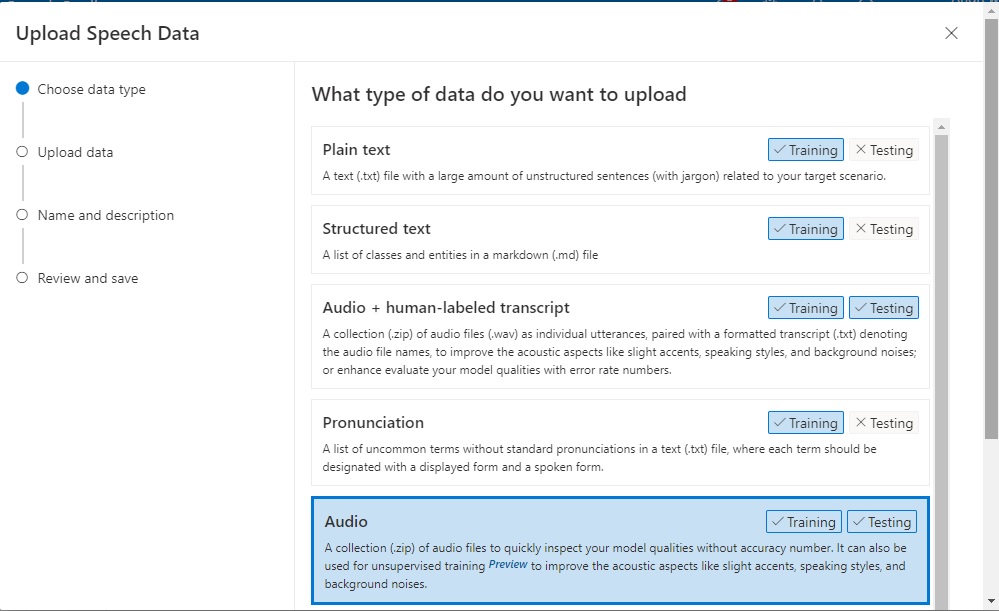Click Pronunciation Testing badge
Screen dimensions: 999x611
884,423
